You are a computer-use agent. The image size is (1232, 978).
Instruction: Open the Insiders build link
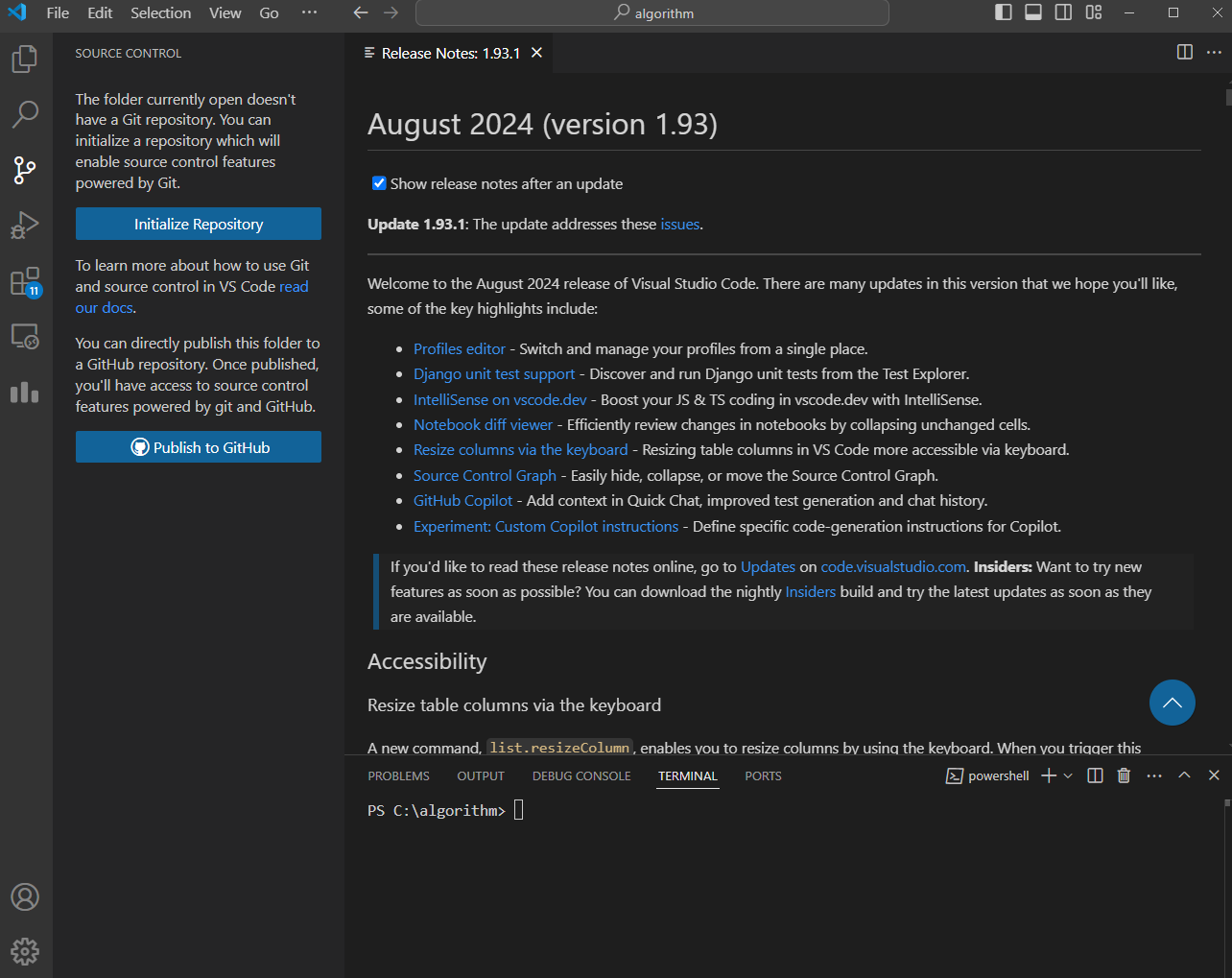coord(810,591)
